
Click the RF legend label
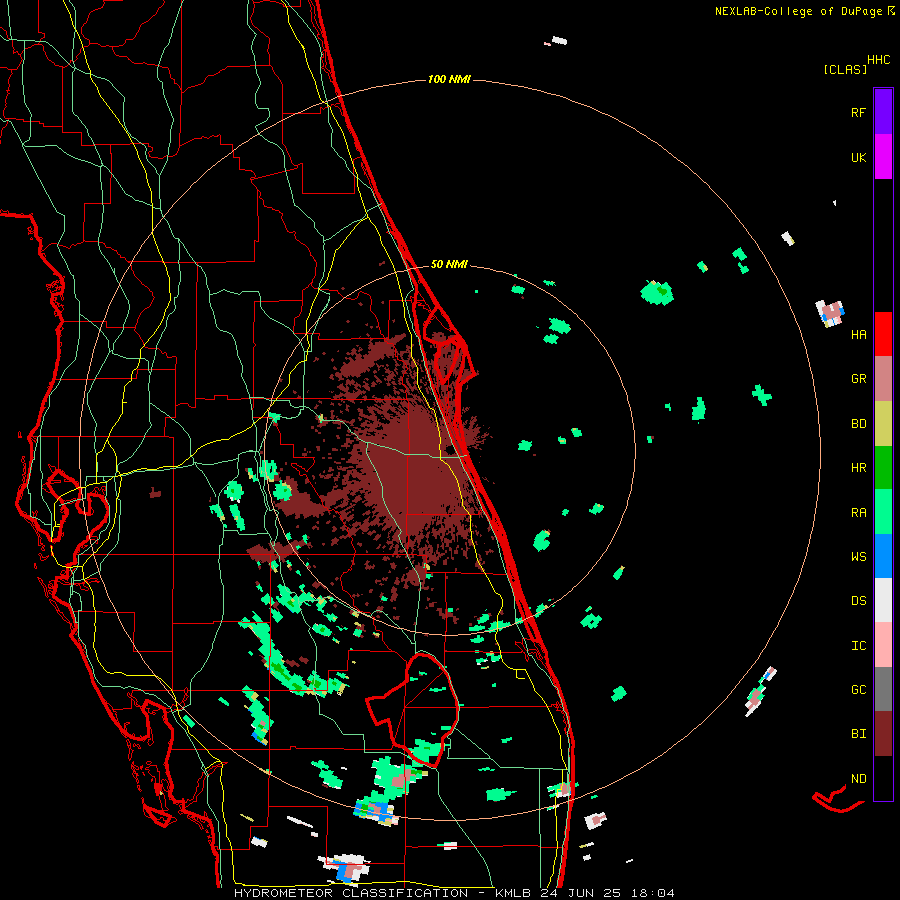tap(858, 112)
